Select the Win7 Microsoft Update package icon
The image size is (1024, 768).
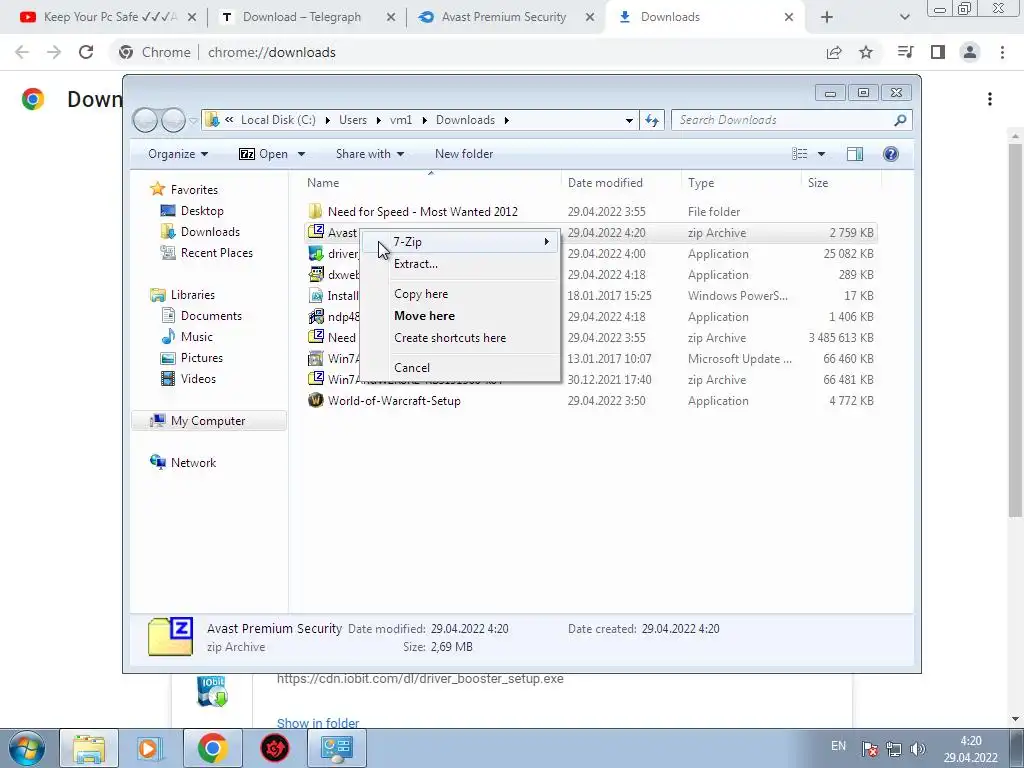pyautogui.click(x=316, y=359)
